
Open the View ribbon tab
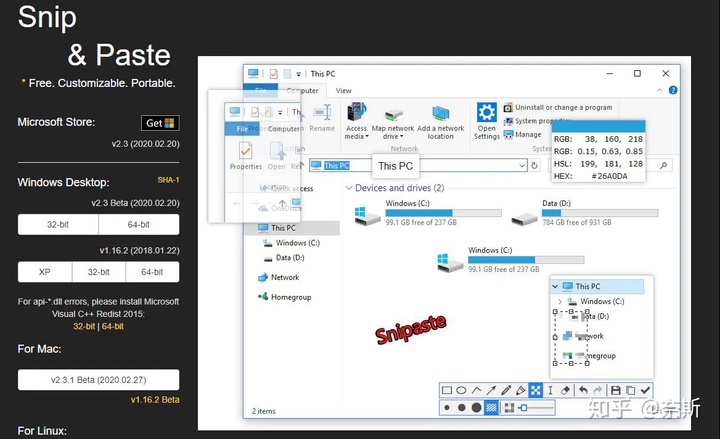coord(343,90)
